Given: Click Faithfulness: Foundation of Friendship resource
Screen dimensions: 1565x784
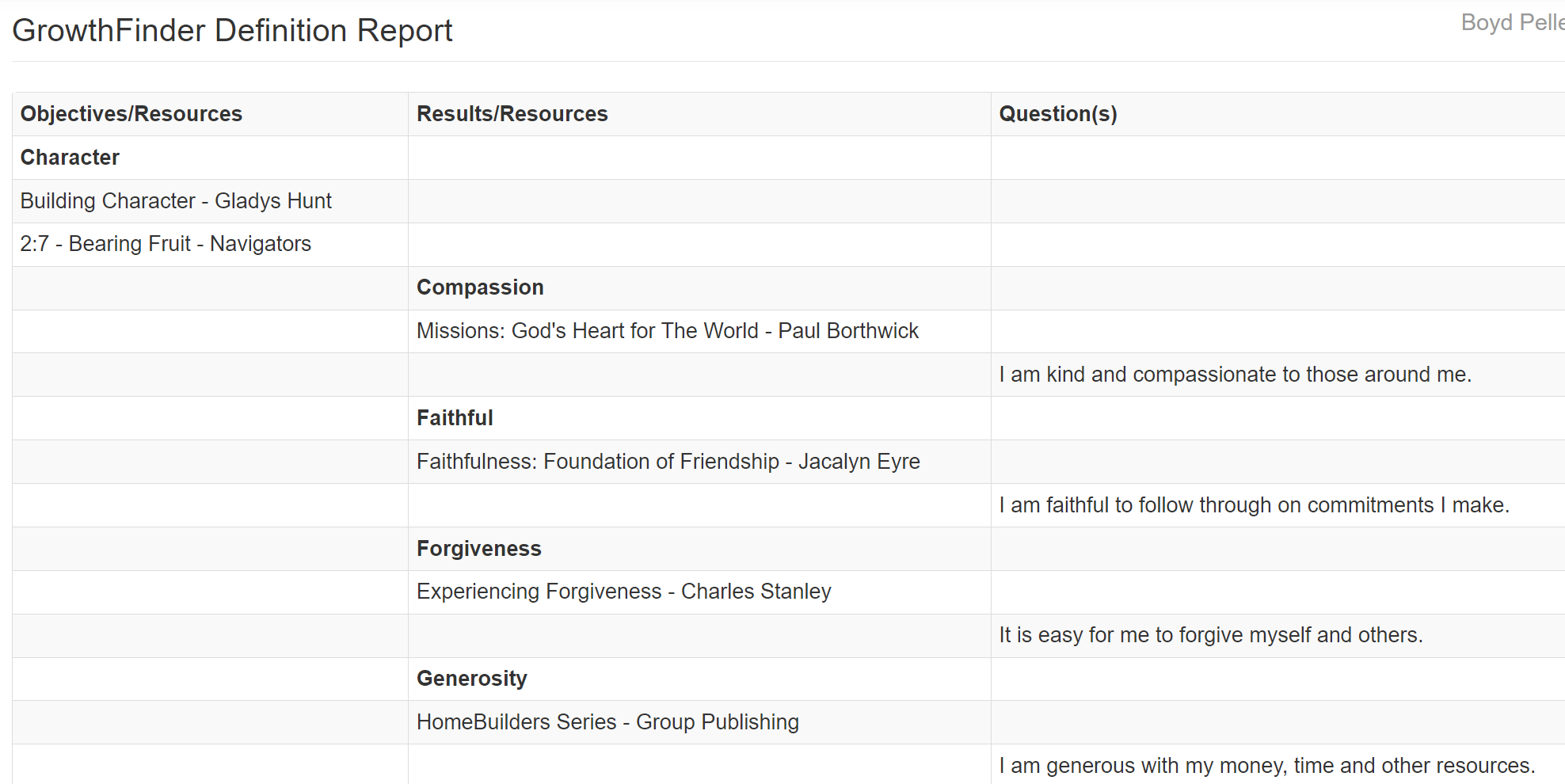Looking at the screenshot, I should (668, 462).
